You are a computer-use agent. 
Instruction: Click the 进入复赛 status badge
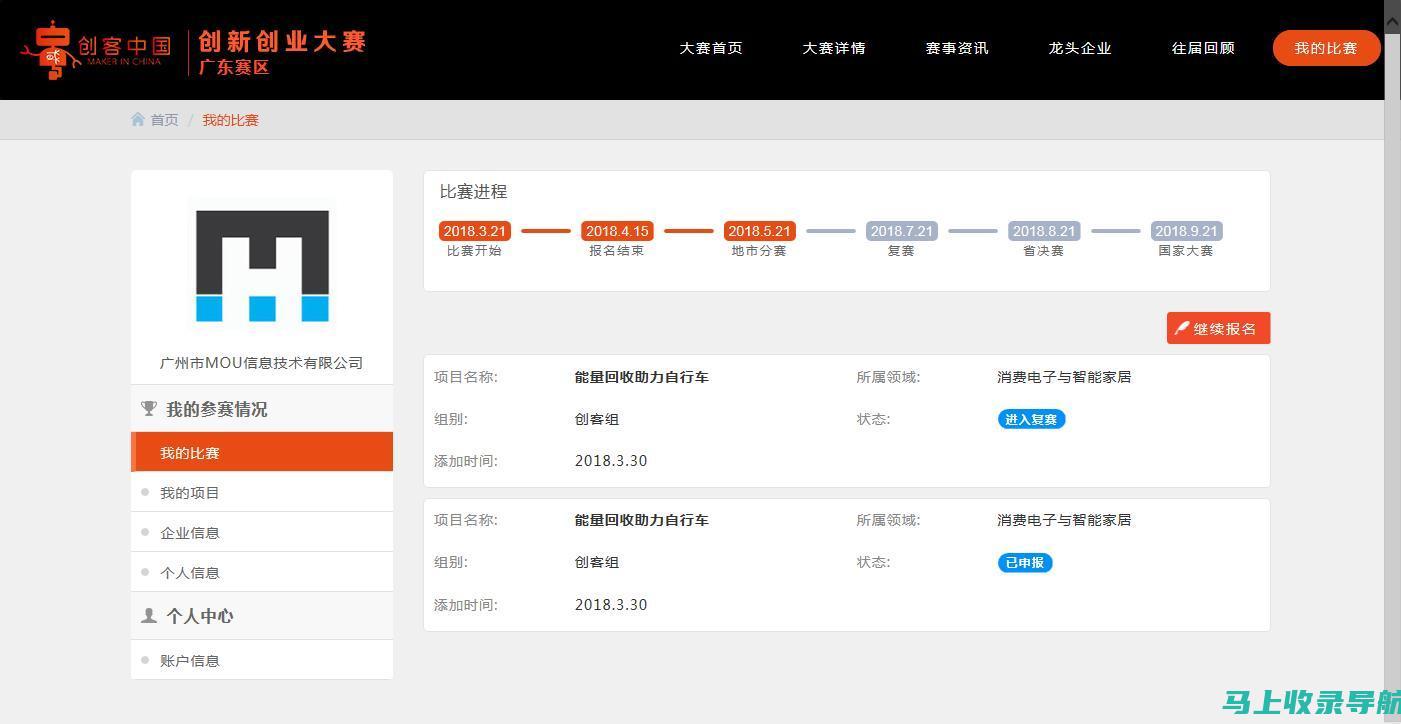(1031, 419)
